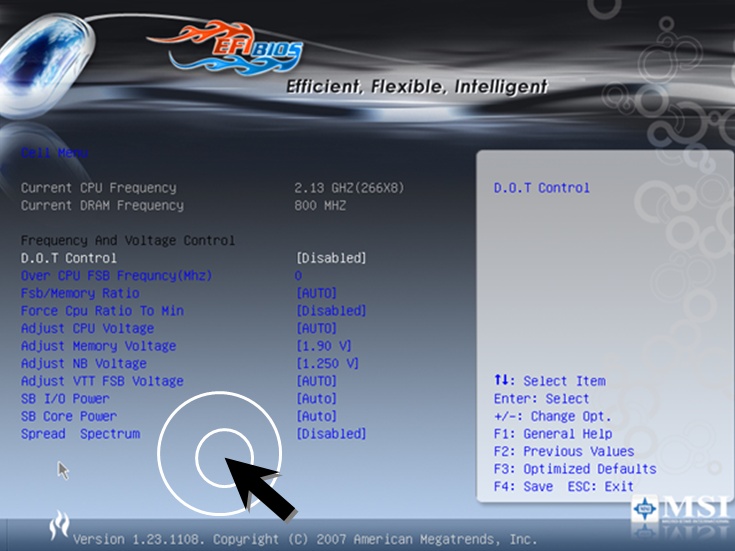Toggle D.O.T Control Disabled value
The height and width of the screenshot is (551, 735).
pyautogui.click(x=331, y=258)
